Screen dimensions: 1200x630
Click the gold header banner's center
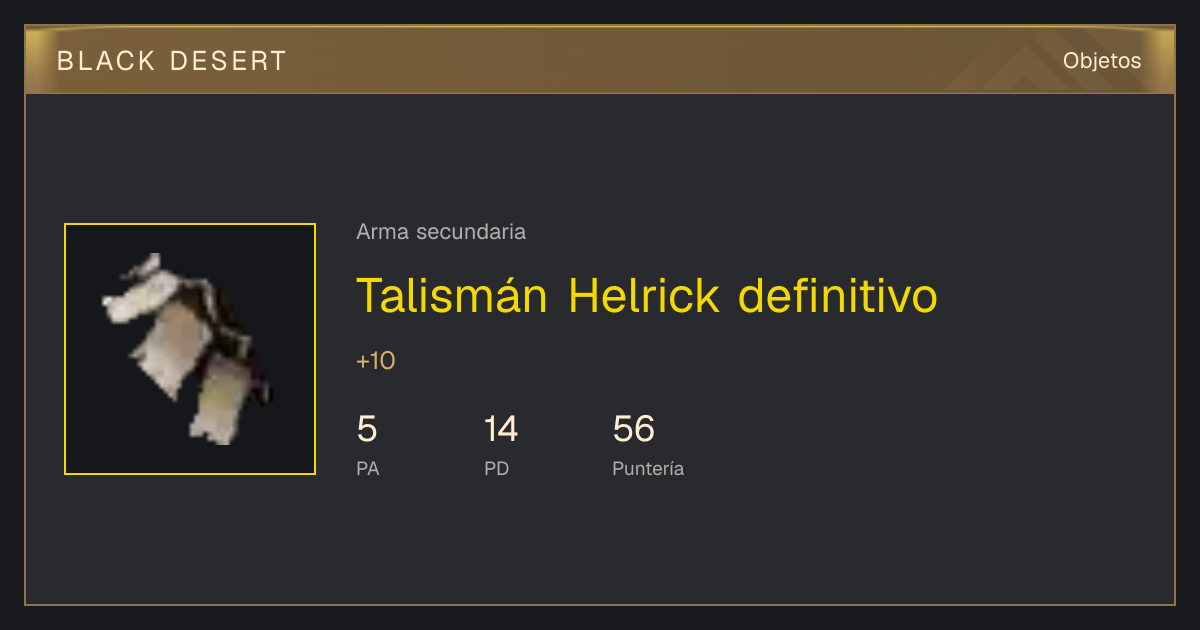click(x=600, y=60)
